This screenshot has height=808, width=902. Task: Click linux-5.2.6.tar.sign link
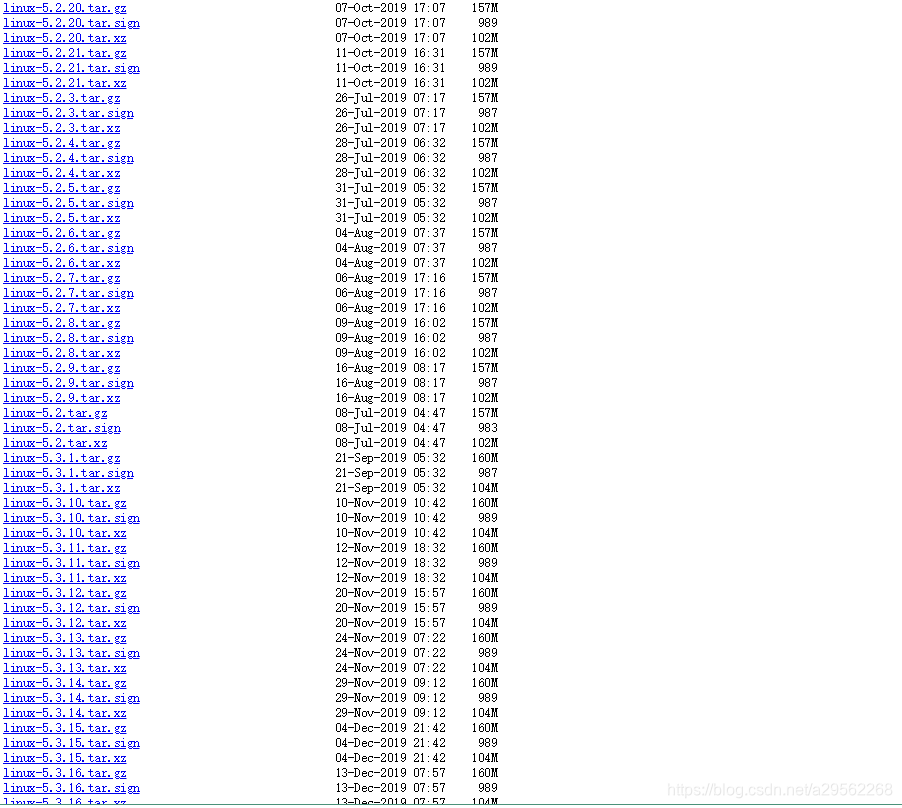click(68, 248)
